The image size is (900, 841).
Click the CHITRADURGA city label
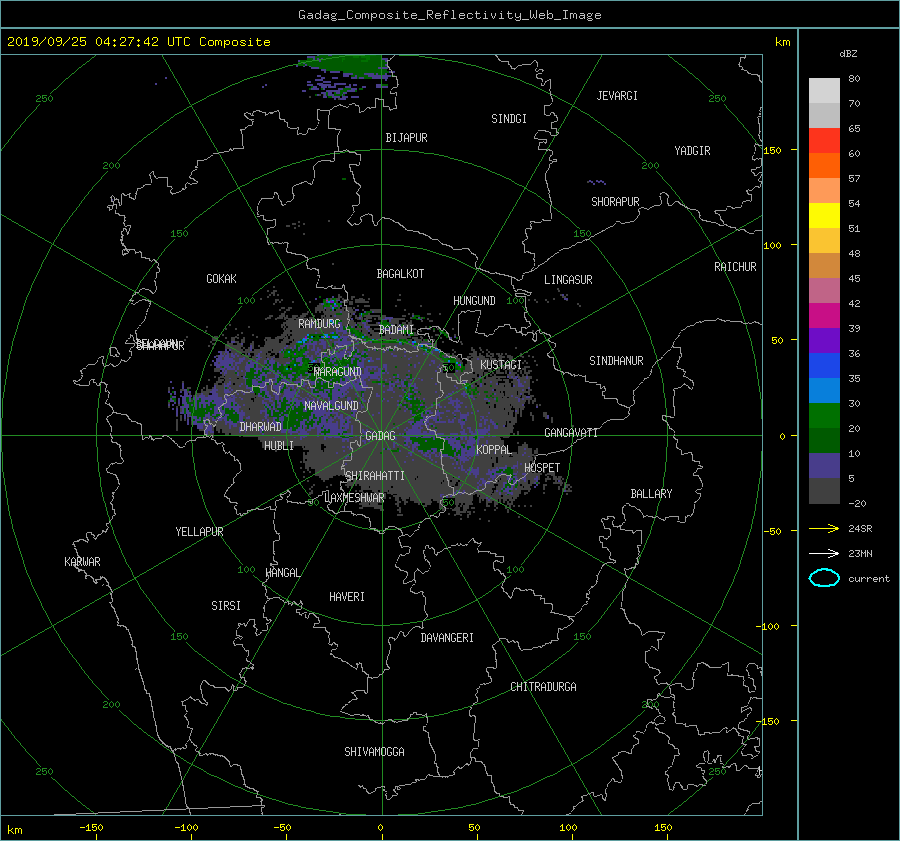543,687
